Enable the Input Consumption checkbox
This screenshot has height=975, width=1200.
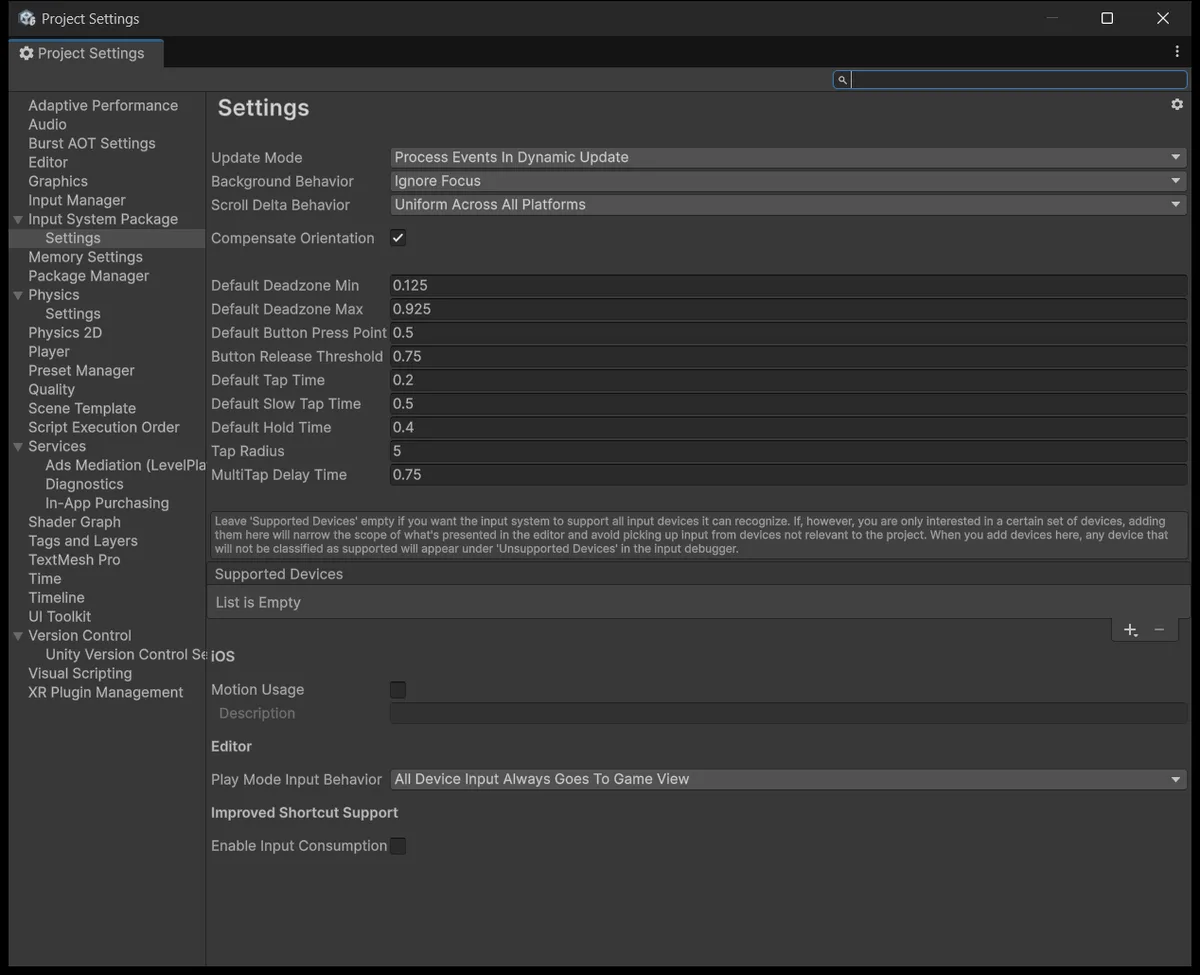tap(398, 846)
